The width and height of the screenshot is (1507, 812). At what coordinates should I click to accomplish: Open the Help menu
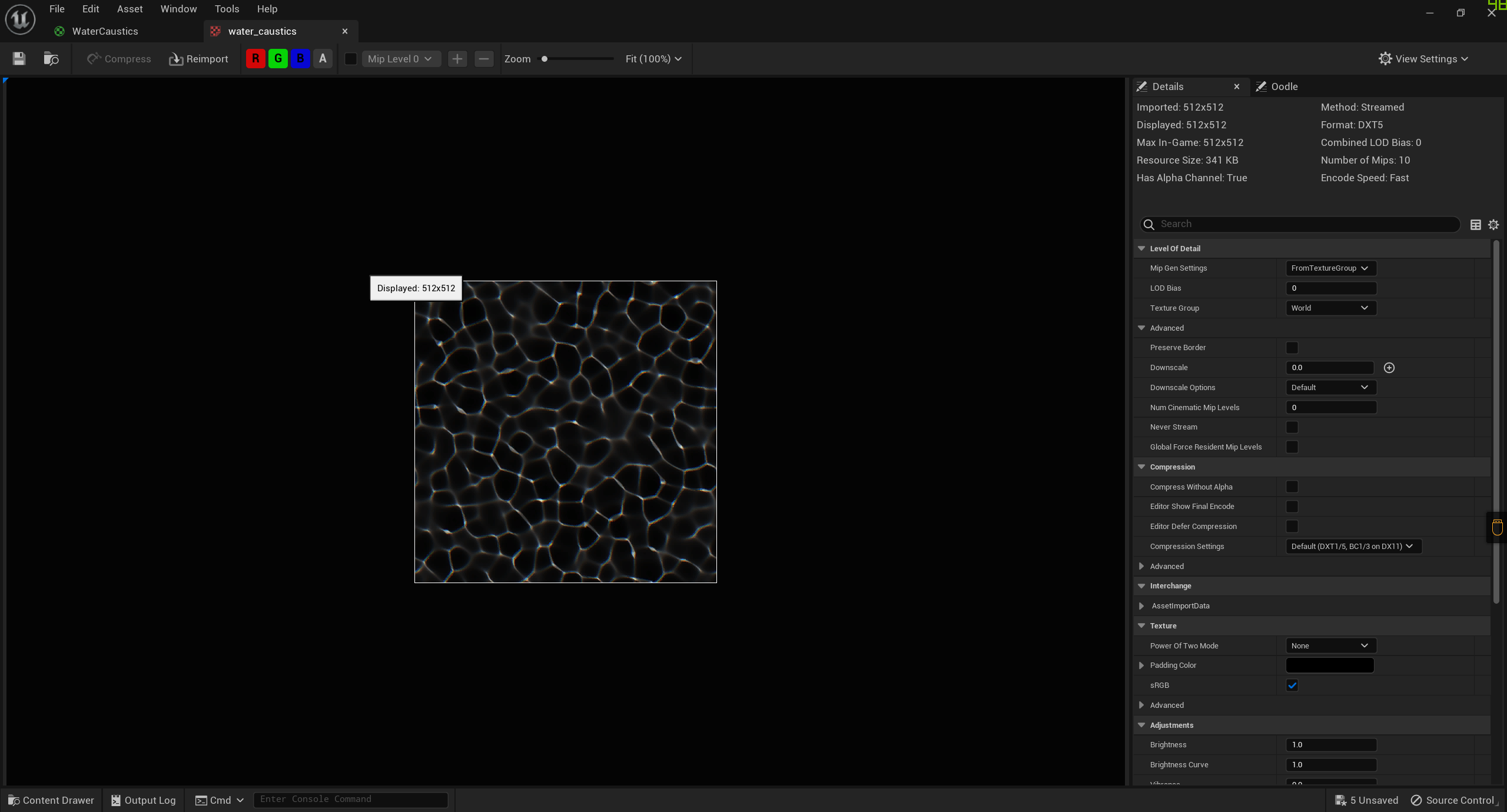coord(267,9)
